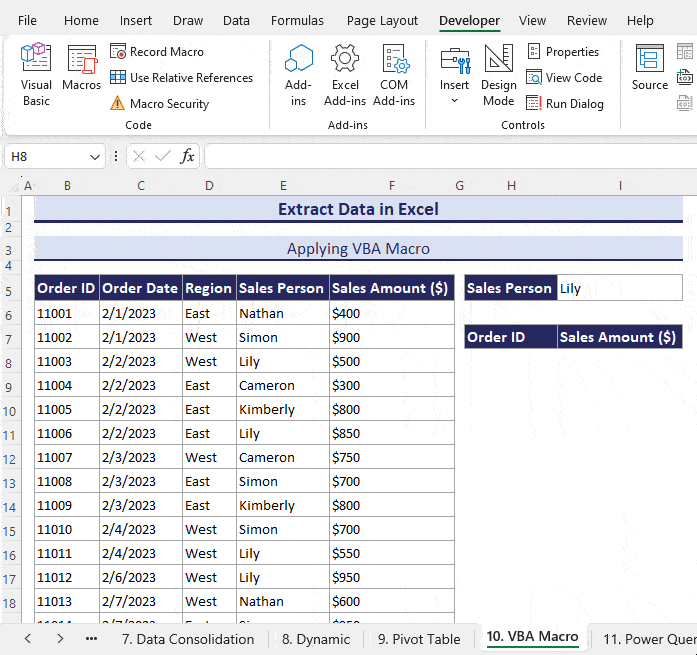Click the Run Dialog button
The height and width of the screenshot is (655, 697).
565,104
